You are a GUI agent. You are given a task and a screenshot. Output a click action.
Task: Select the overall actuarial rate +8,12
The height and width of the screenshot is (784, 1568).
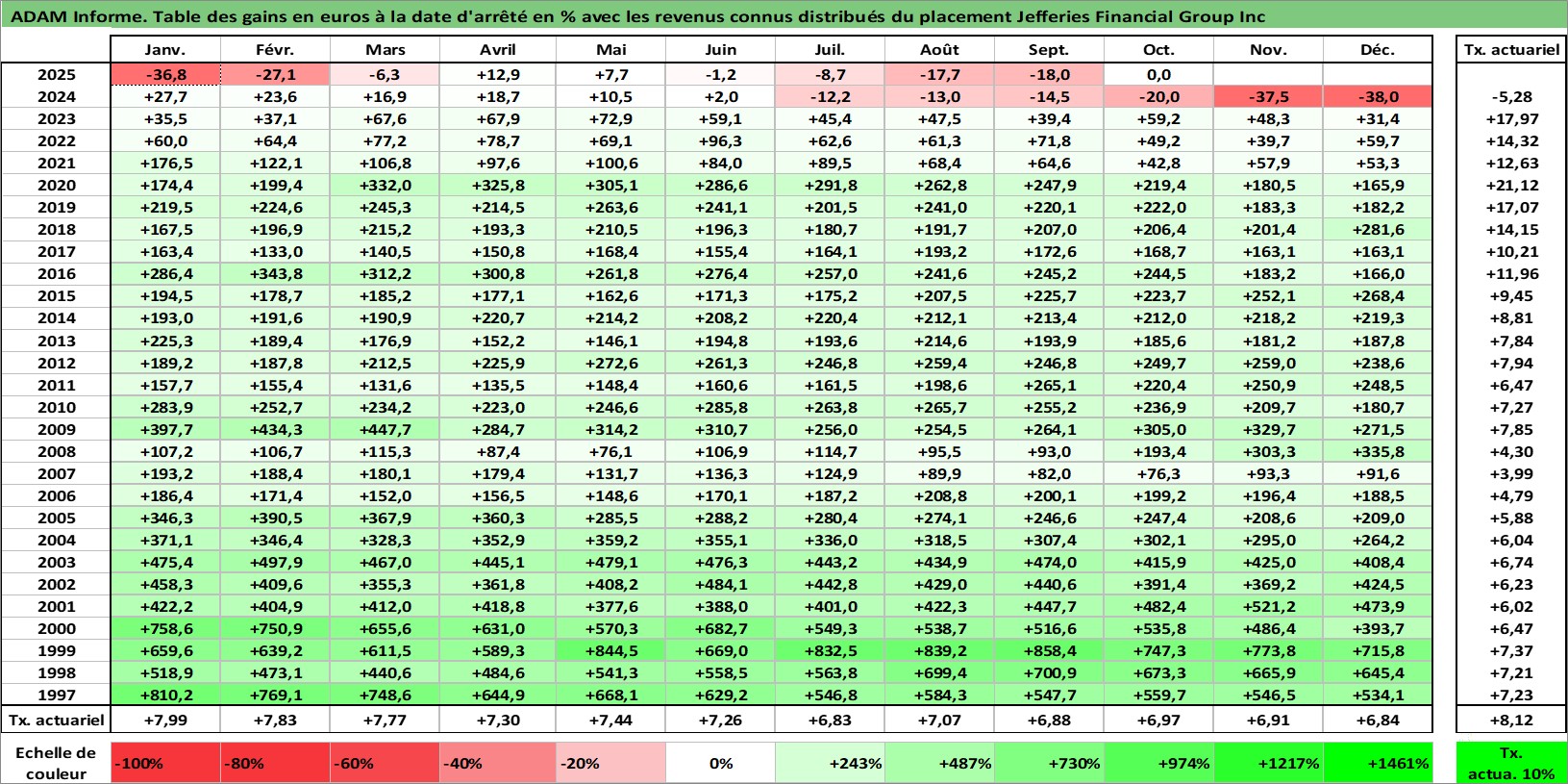pyautogui.click(x=1511, y=721)
